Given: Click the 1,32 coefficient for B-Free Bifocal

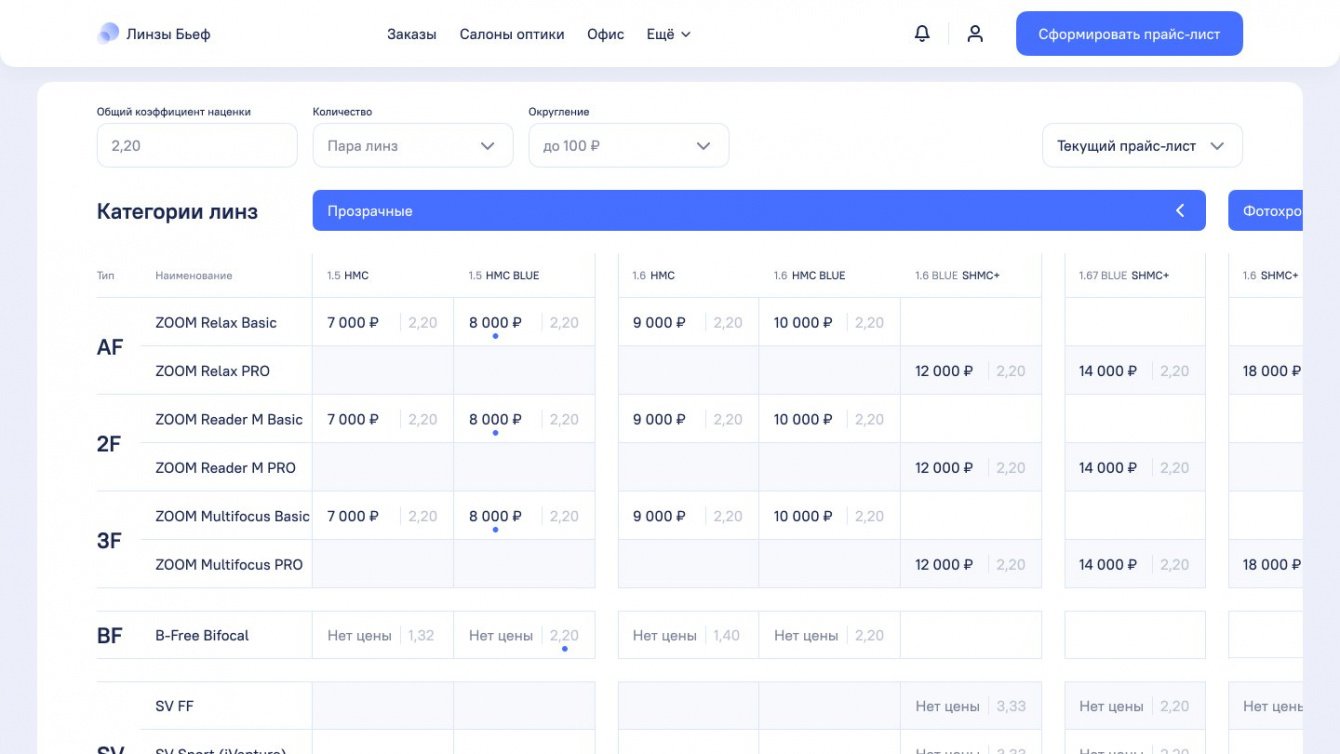Looking at the screenshot, I should [421, 636].
